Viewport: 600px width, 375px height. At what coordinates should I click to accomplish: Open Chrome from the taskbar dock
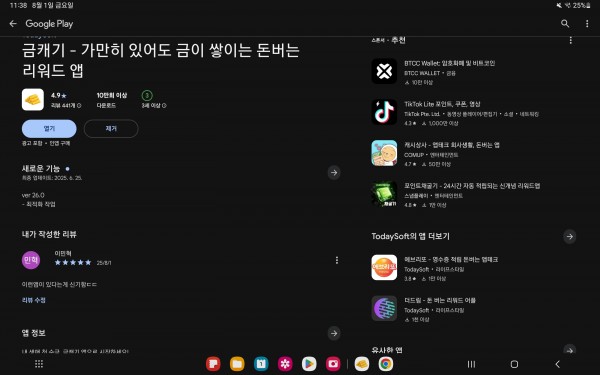coord(386,364)
